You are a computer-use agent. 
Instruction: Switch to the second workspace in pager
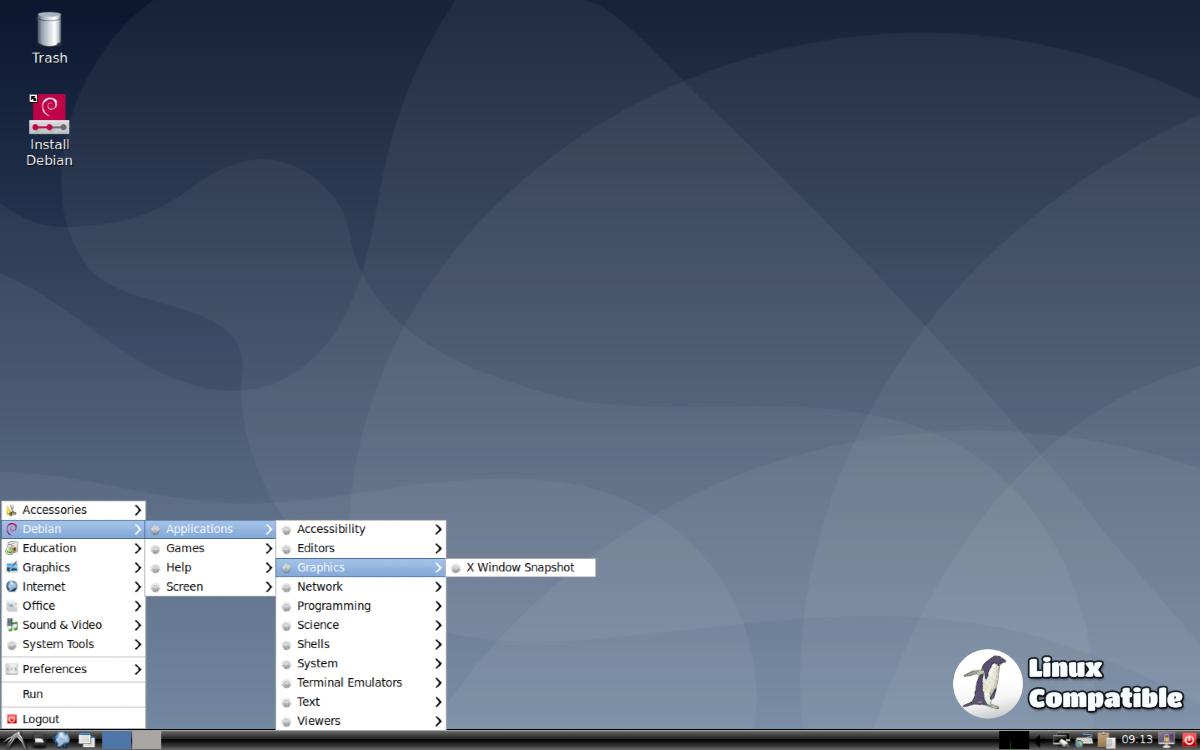[x=146, y=740]
